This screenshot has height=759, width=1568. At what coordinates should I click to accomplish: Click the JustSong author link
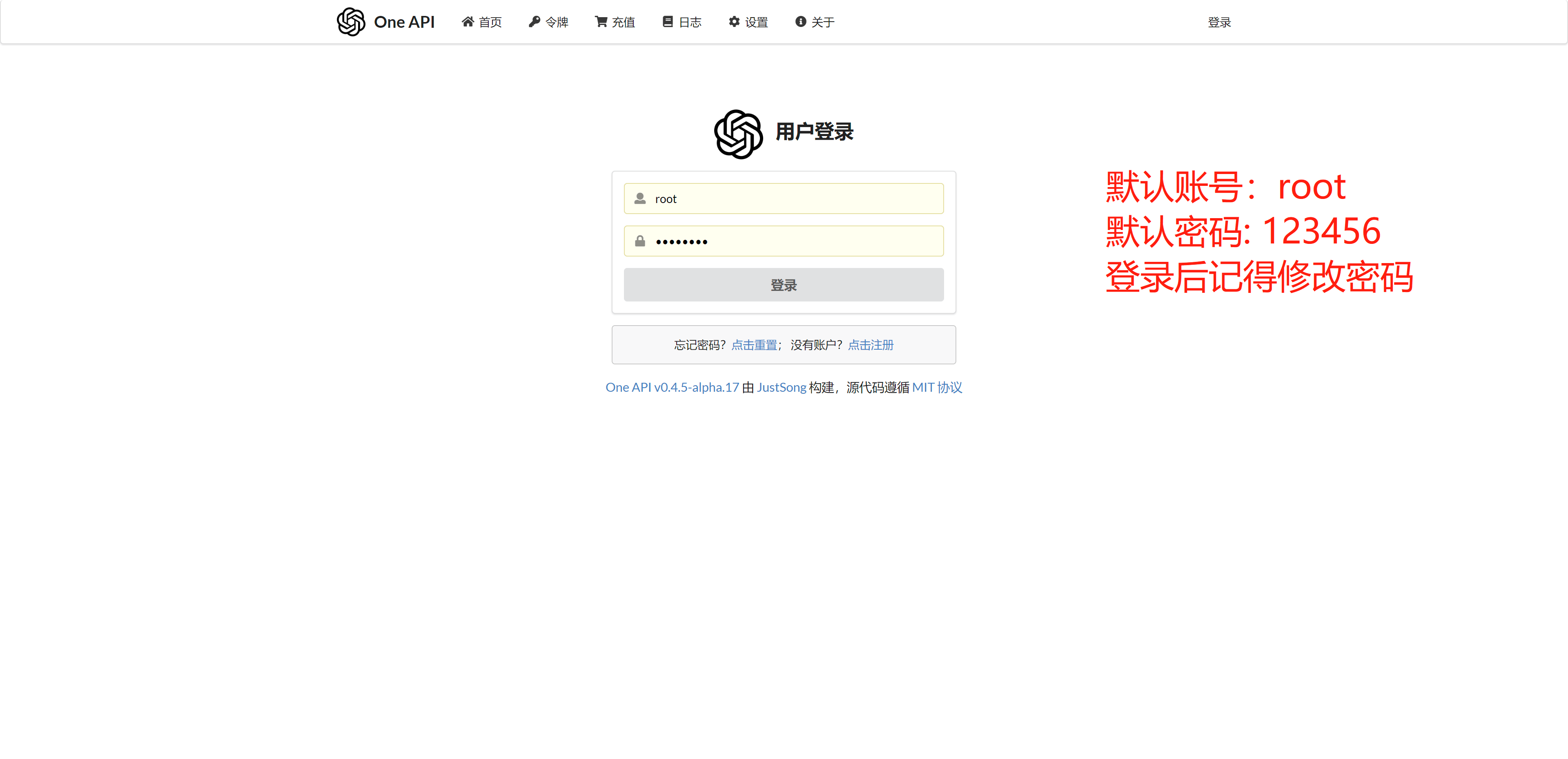coord(782,387)
